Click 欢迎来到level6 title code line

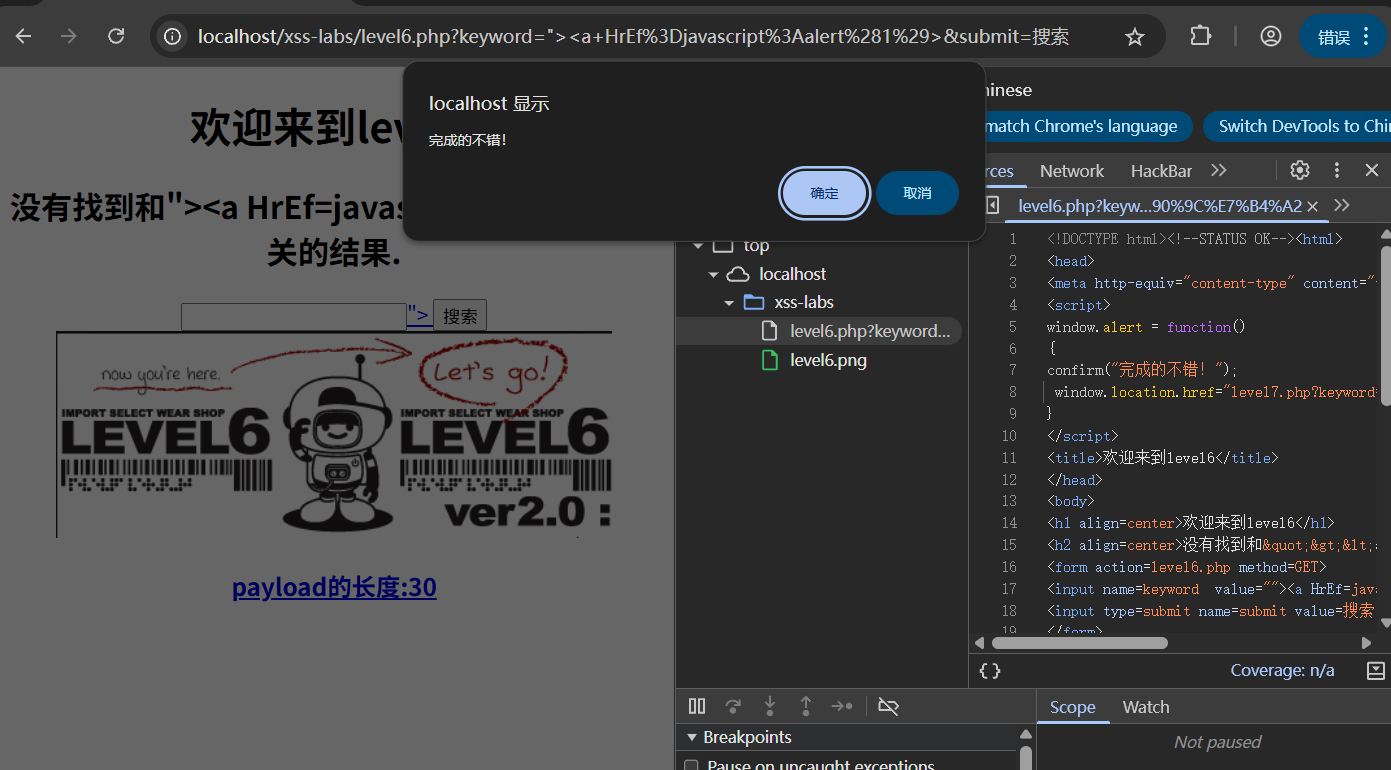1163,458
